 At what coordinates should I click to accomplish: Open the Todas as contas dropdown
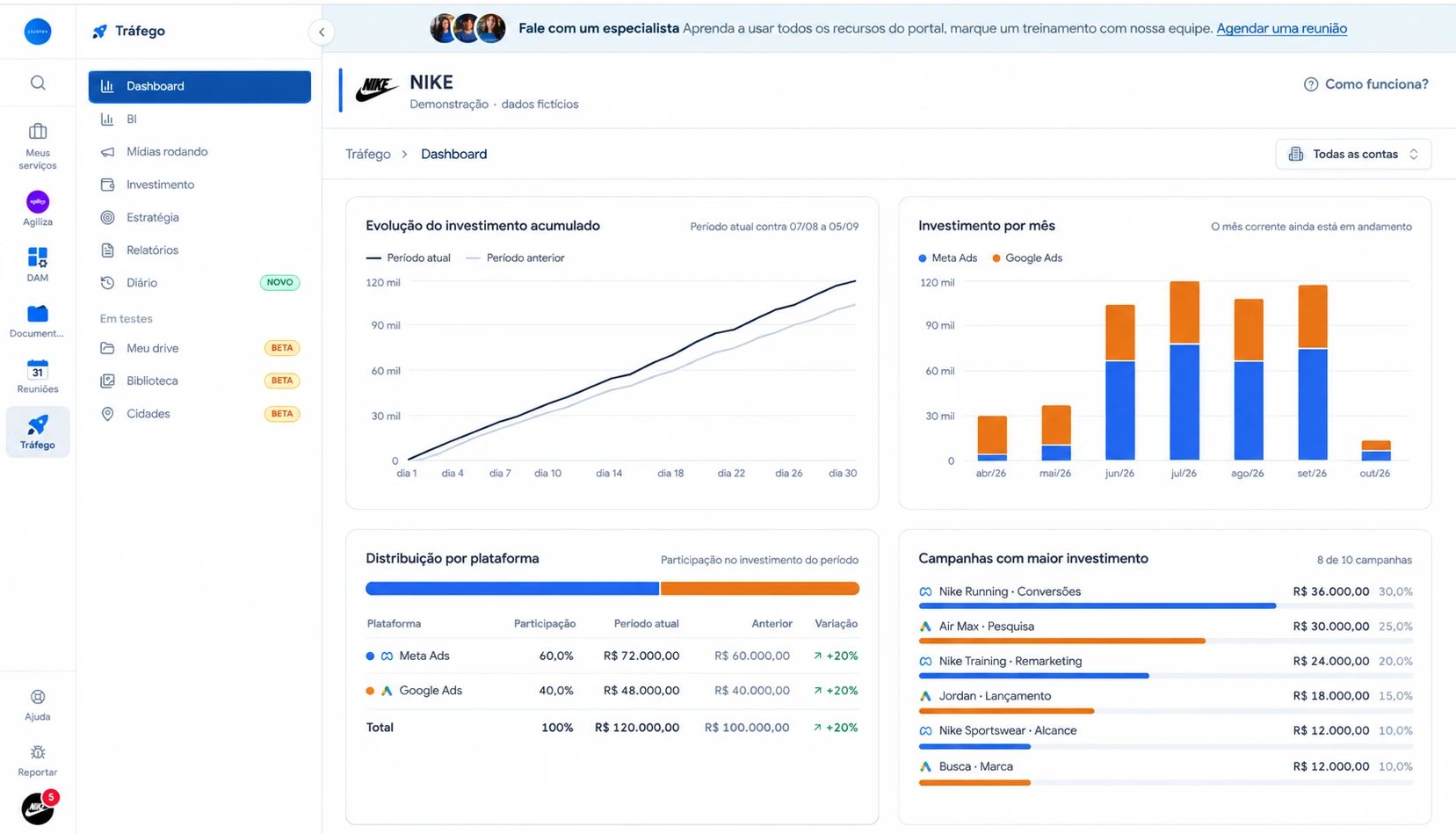[1353, 154]
